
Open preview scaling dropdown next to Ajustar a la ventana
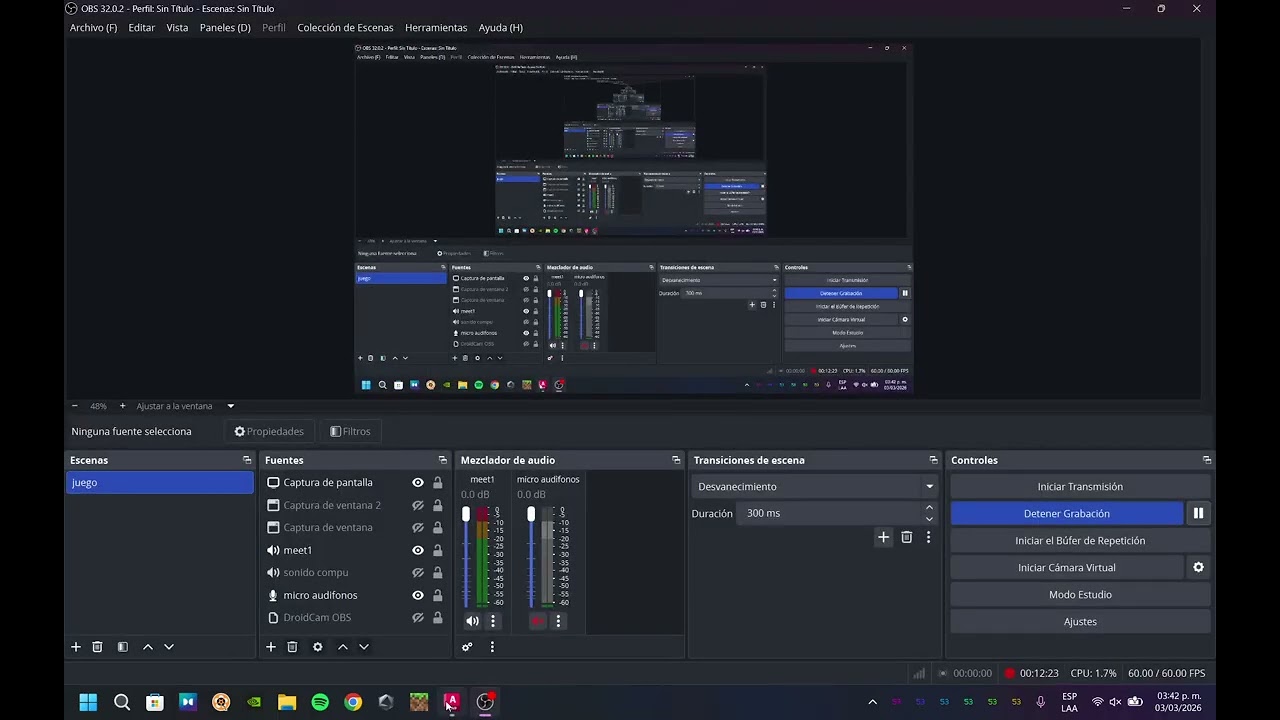tap(230, 406)
